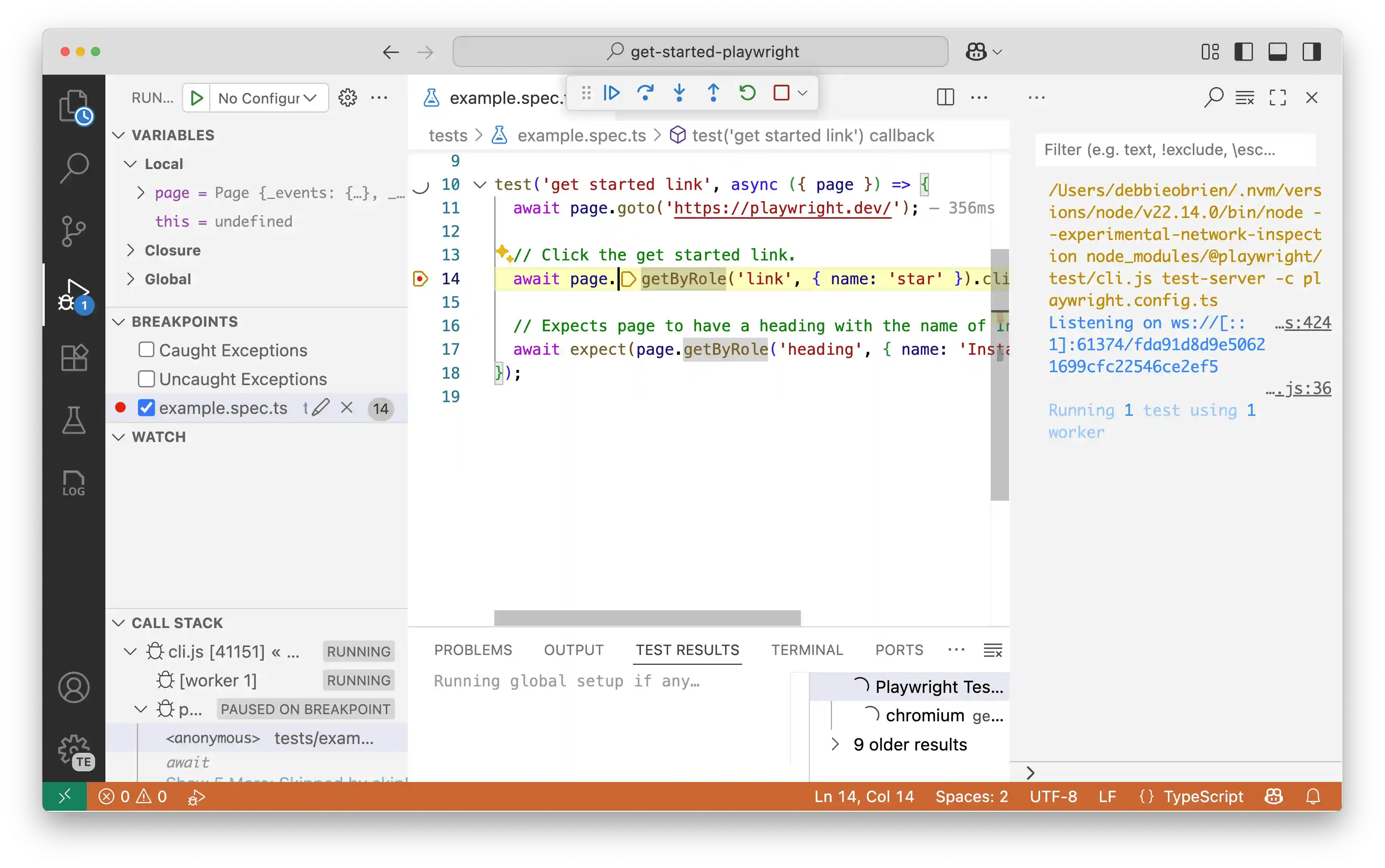The height and width of the screenshot is (868, 1385).
Task: Enable Caught Exceptions breakpoint checkbox
Action: point(146,349)
